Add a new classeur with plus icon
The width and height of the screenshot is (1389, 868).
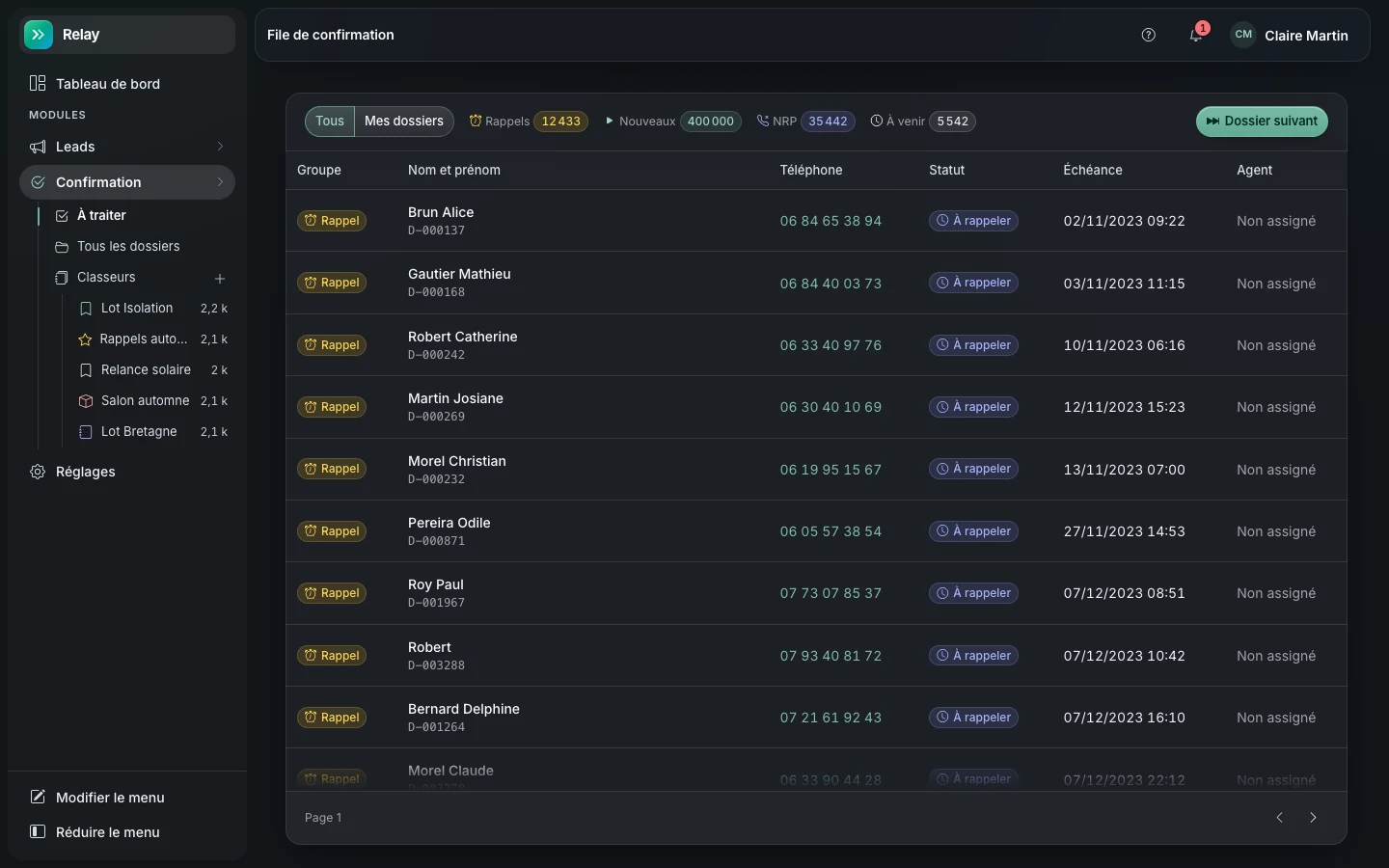[220, 278]
